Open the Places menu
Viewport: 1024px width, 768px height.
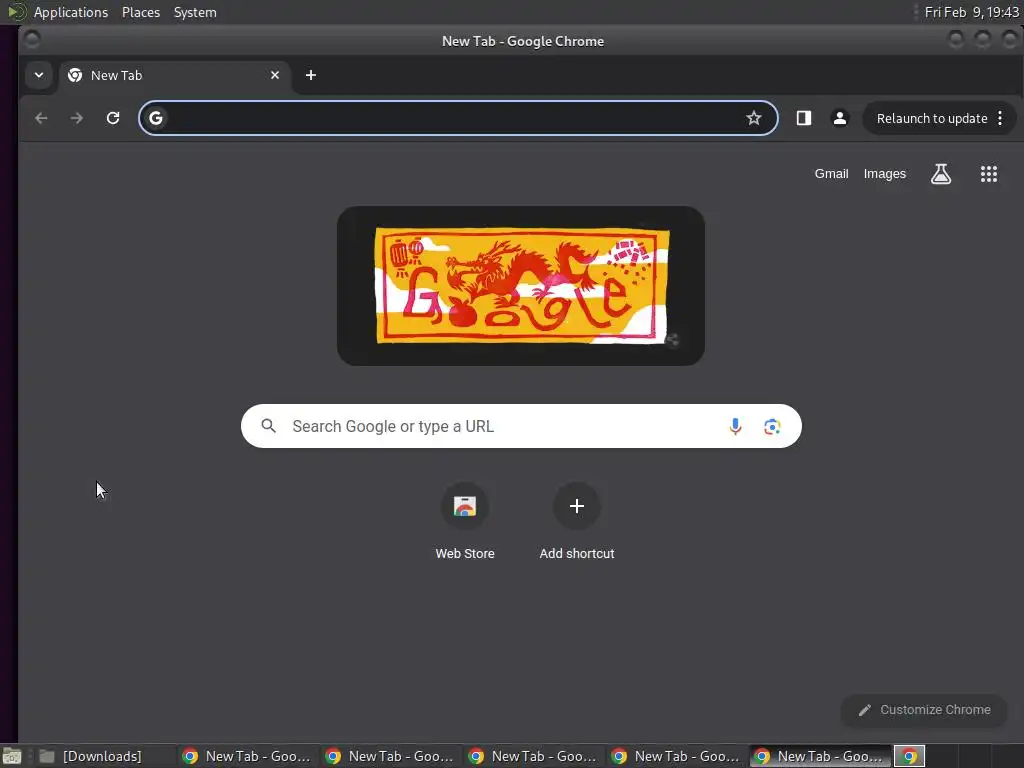[140, 12]
